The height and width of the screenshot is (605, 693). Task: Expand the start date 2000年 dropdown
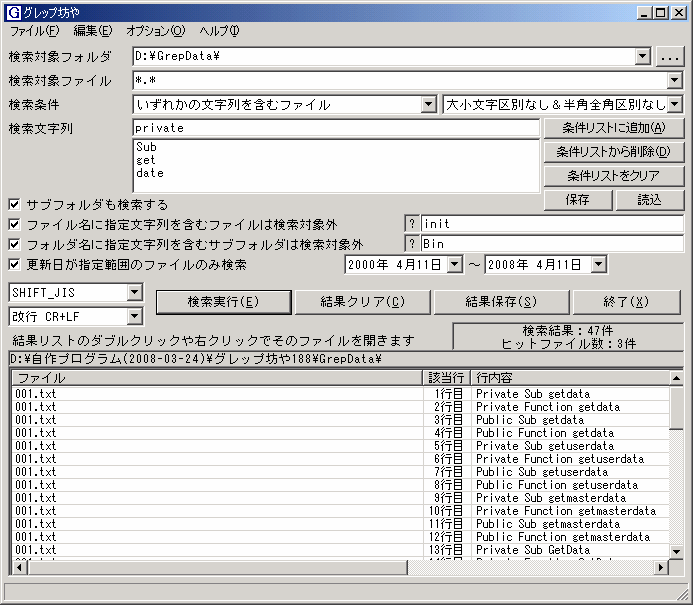coord(454,265)
